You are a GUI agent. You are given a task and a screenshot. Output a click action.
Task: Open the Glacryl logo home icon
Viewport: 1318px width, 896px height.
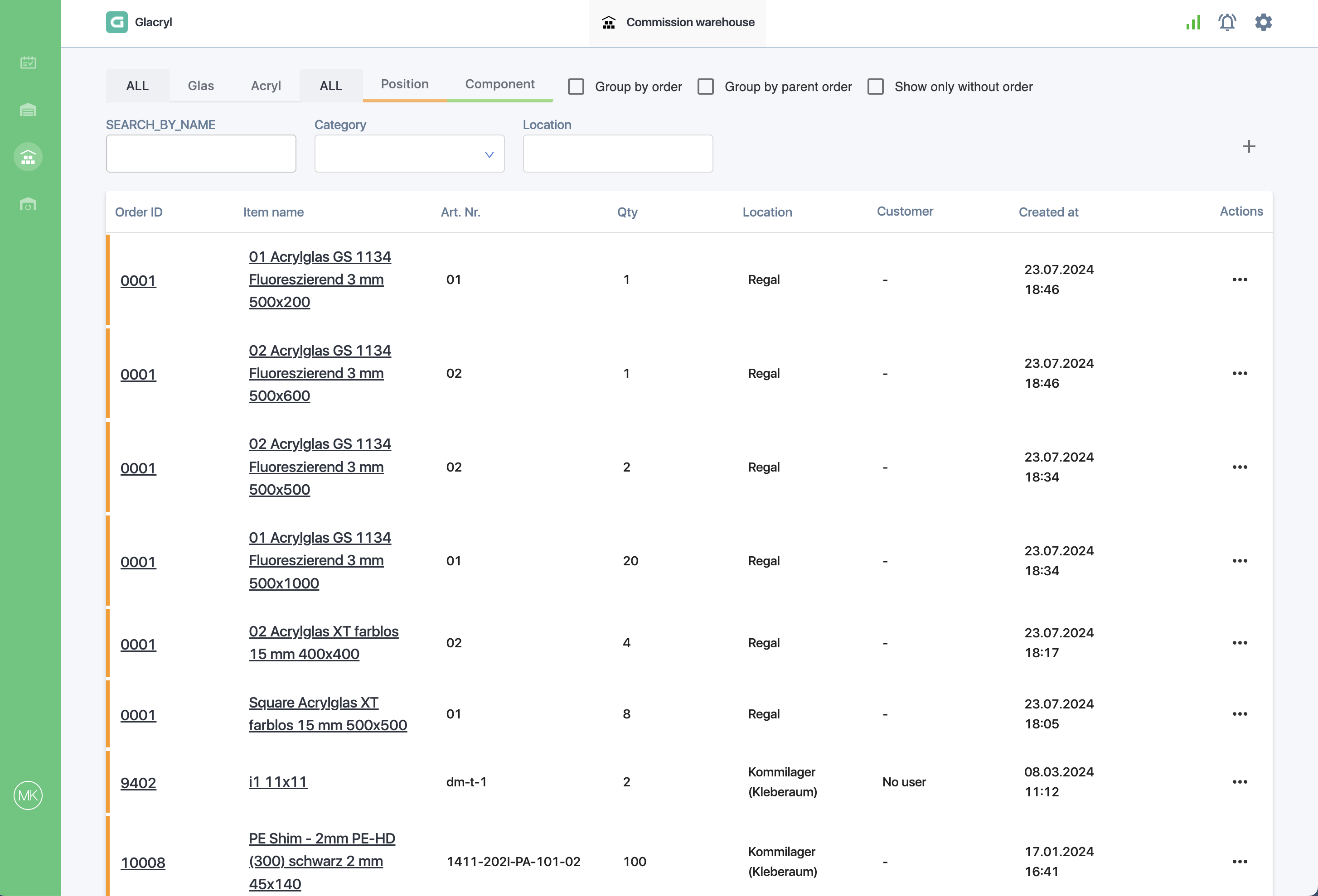[x=117, y=22]
